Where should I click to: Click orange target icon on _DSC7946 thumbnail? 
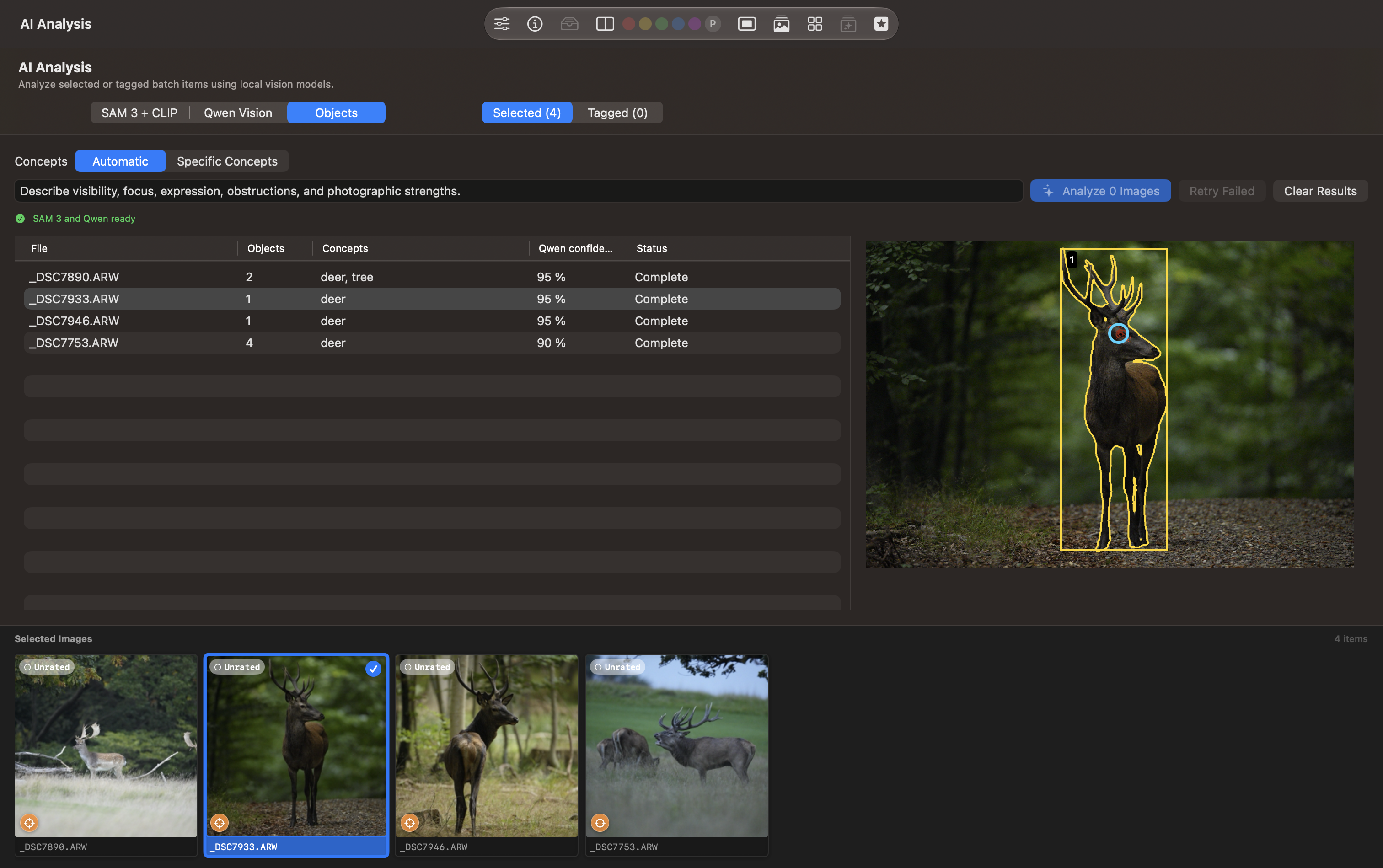[409, 823]
